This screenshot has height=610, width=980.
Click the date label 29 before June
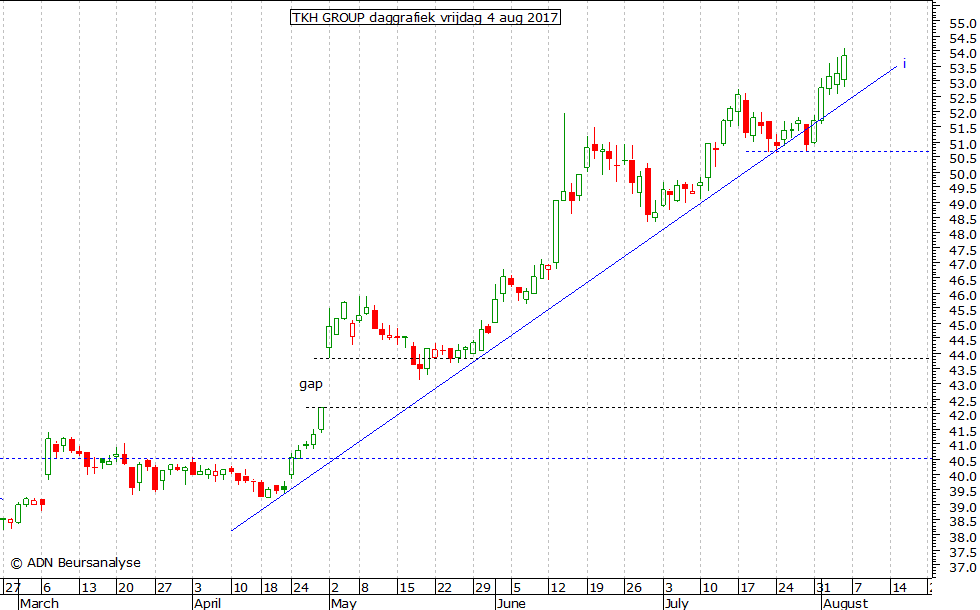click(x=482, y=588)
